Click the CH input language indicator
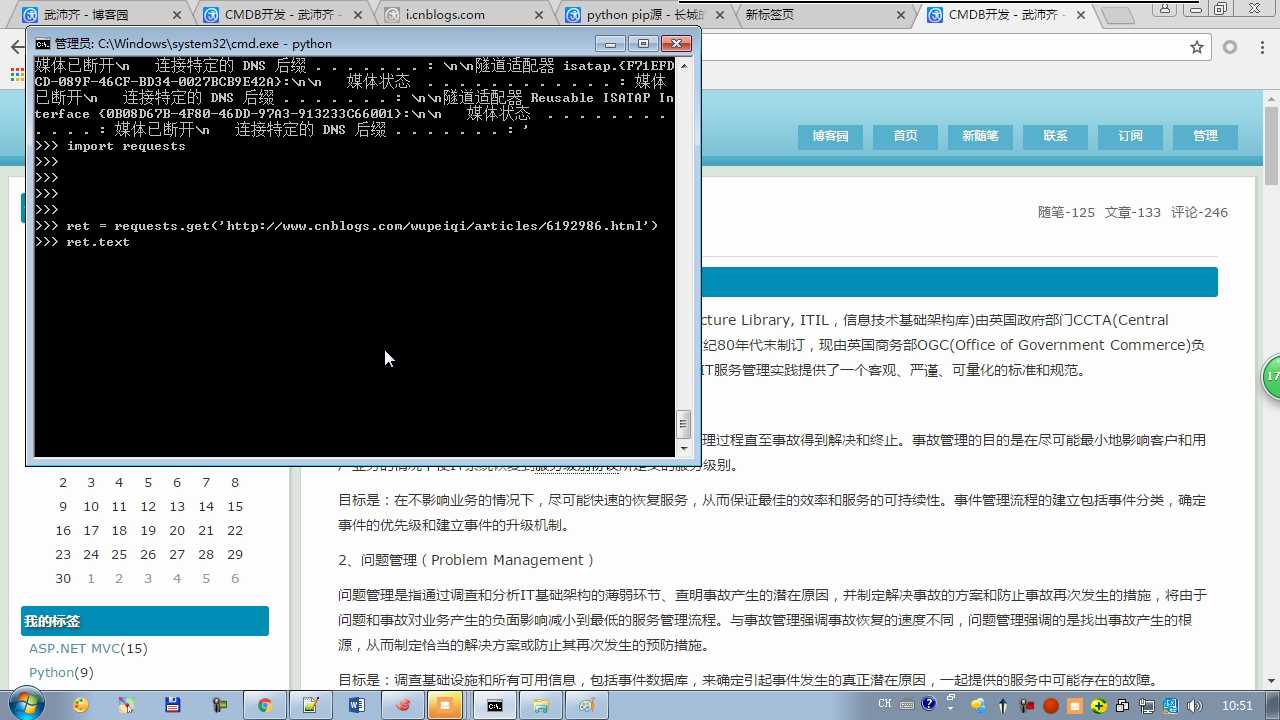The width and height of the screenshot is (1280, 720). coord(885,705)
